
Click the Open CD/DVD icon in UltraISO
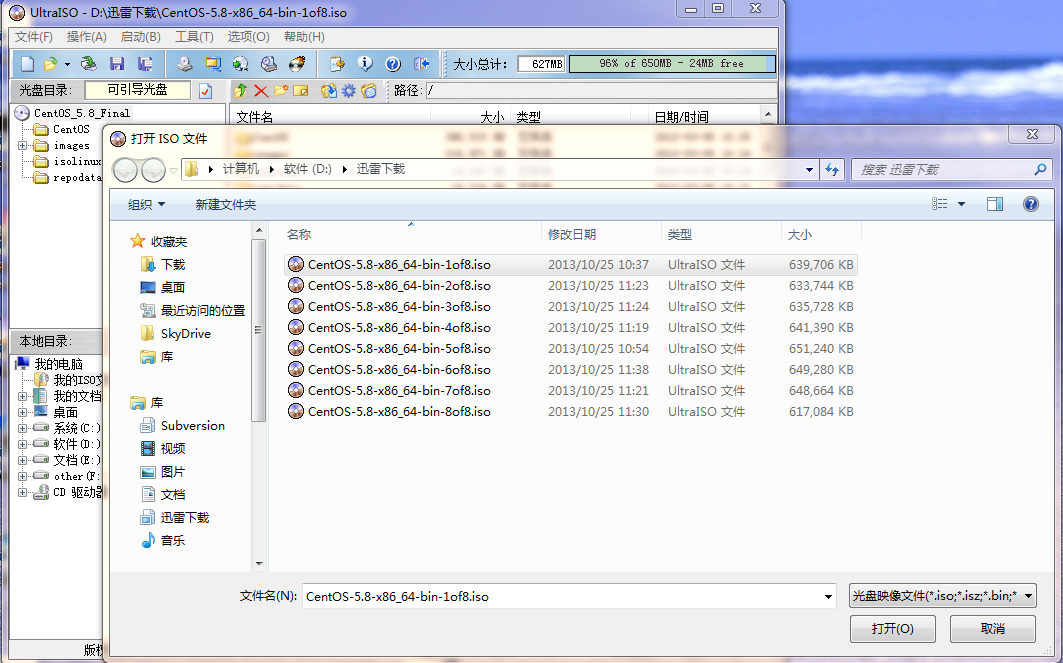(88, 64)
